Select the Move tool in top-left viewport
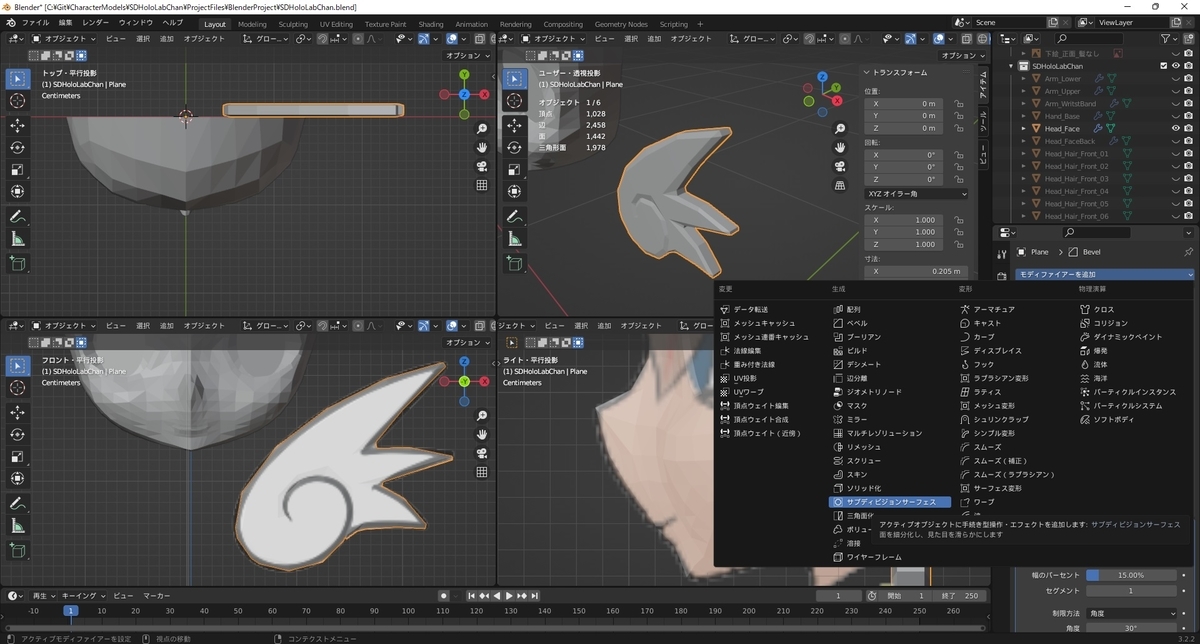 click(18, 125)
